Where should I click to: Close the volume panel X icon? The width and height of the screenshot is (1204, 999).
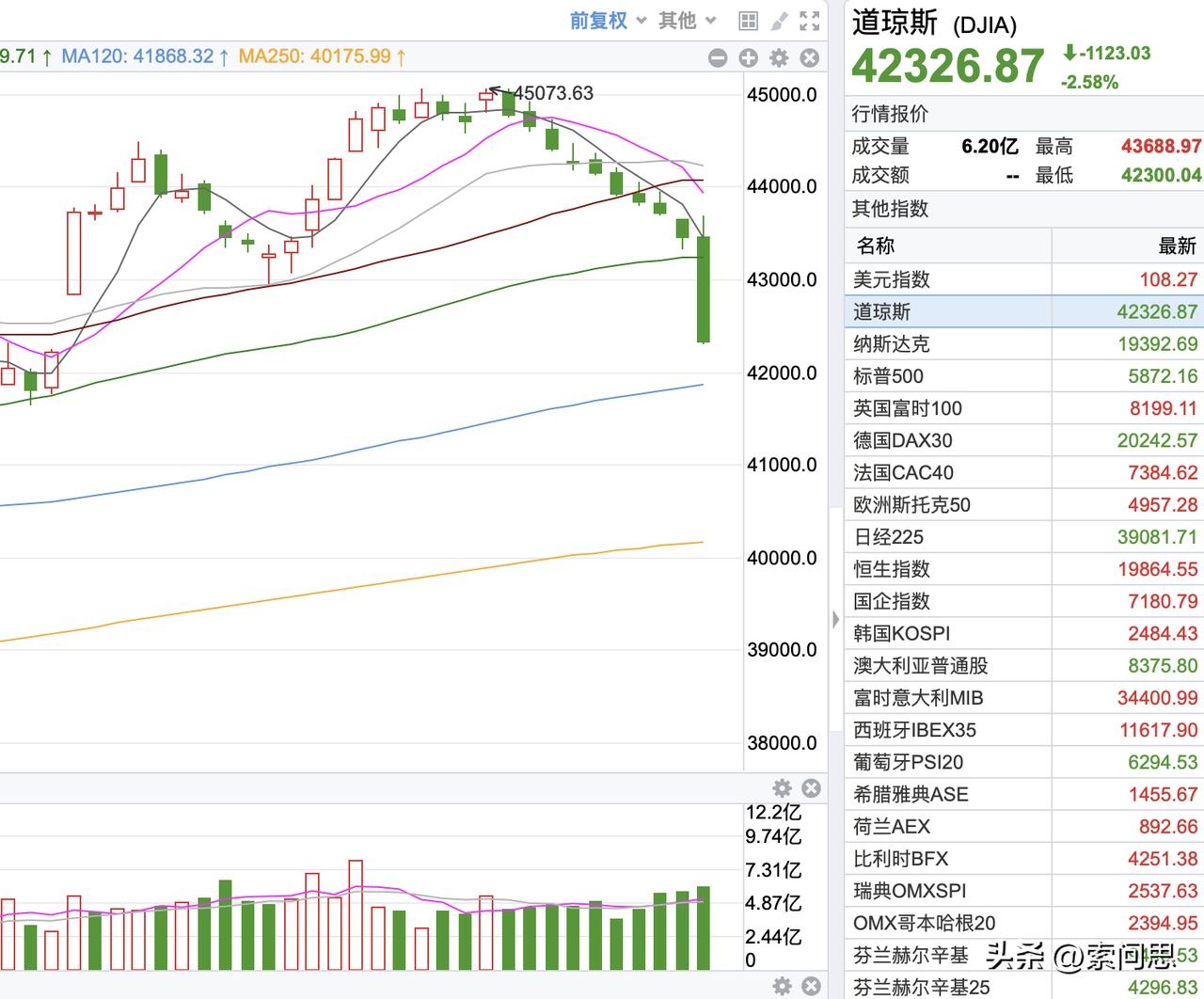click(x=811, y=788)
